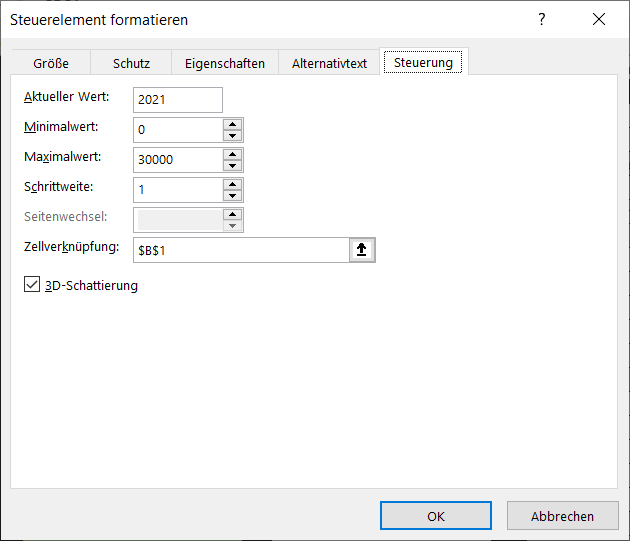Decrease Schrittweite with down arrow
Screen dimensions: 630x541
click(x=232, y=195)
